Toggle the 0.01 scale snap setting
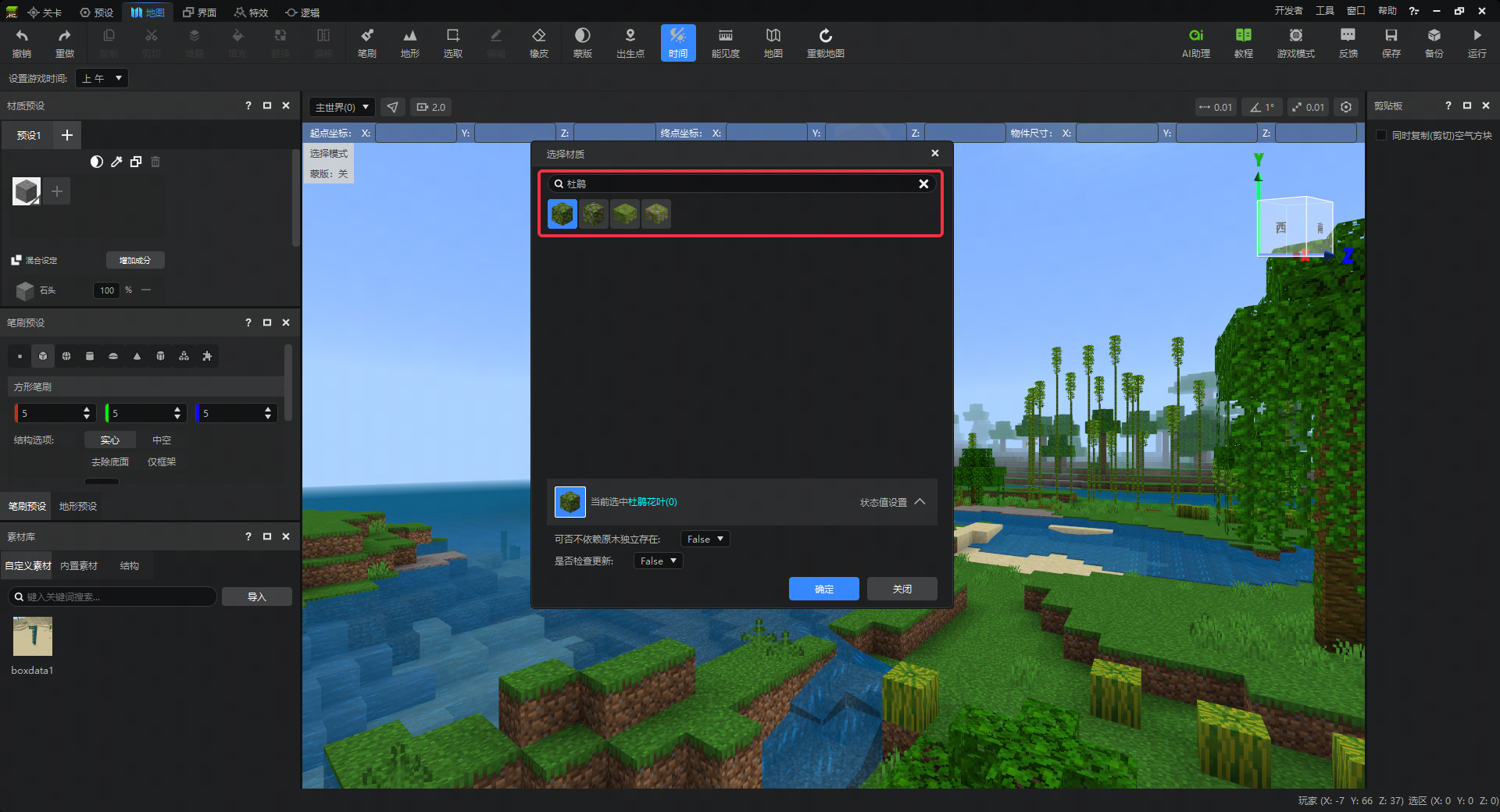1500x812 pixels. point(1308,107)
